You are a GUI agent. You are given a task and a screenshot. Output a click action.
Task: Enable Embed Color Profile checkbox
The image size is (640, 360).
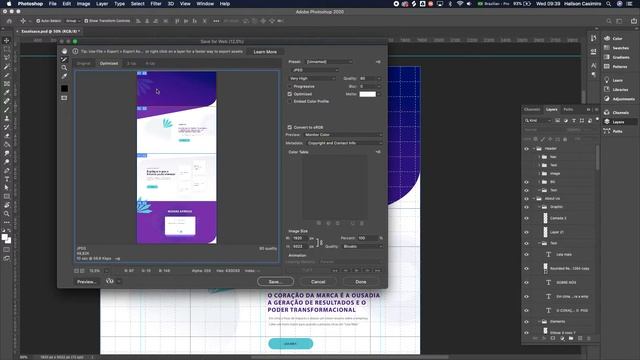[x=290, y=101]
